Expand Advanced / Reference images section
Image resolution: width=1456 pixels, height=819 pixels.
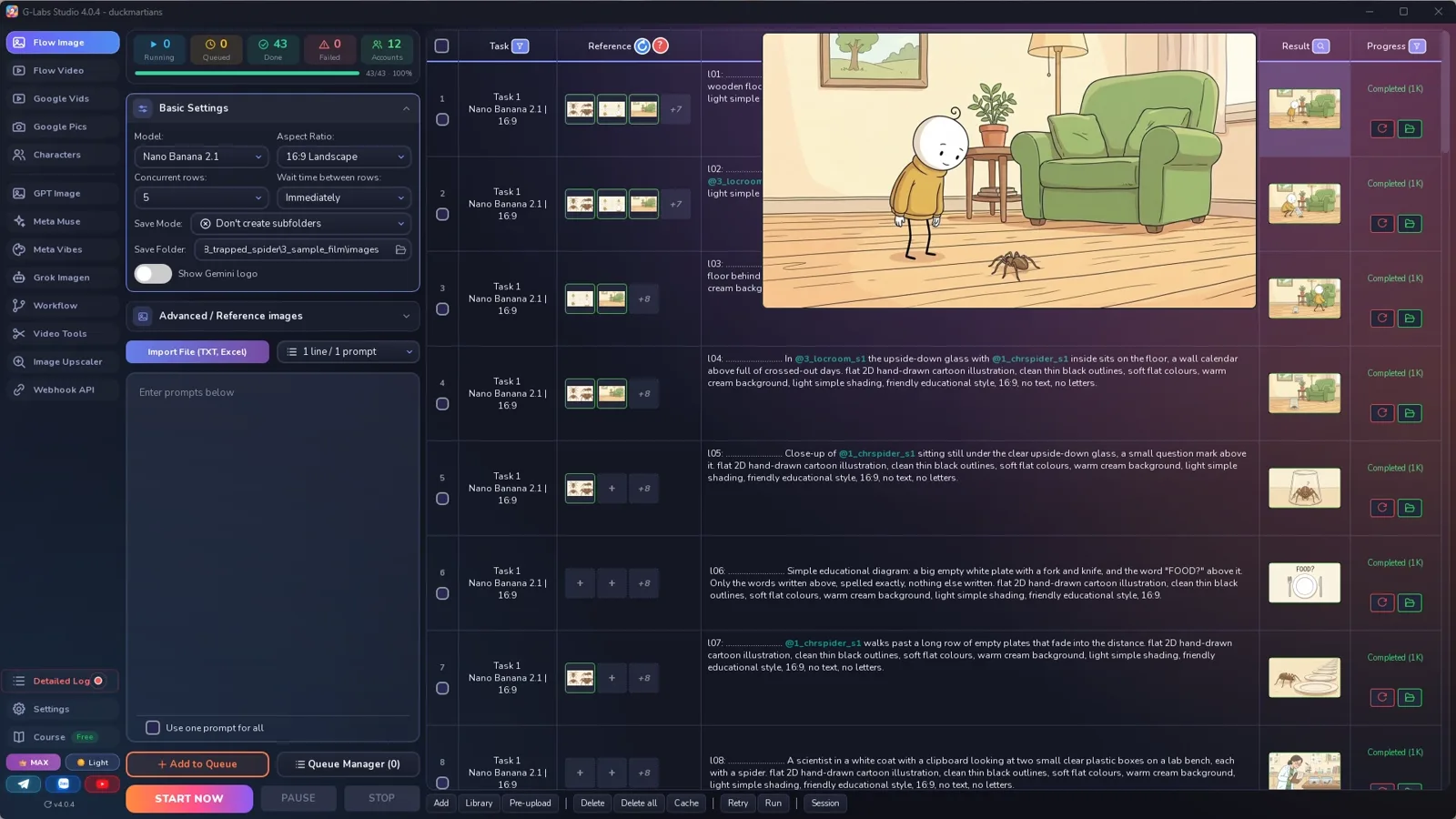273,316
